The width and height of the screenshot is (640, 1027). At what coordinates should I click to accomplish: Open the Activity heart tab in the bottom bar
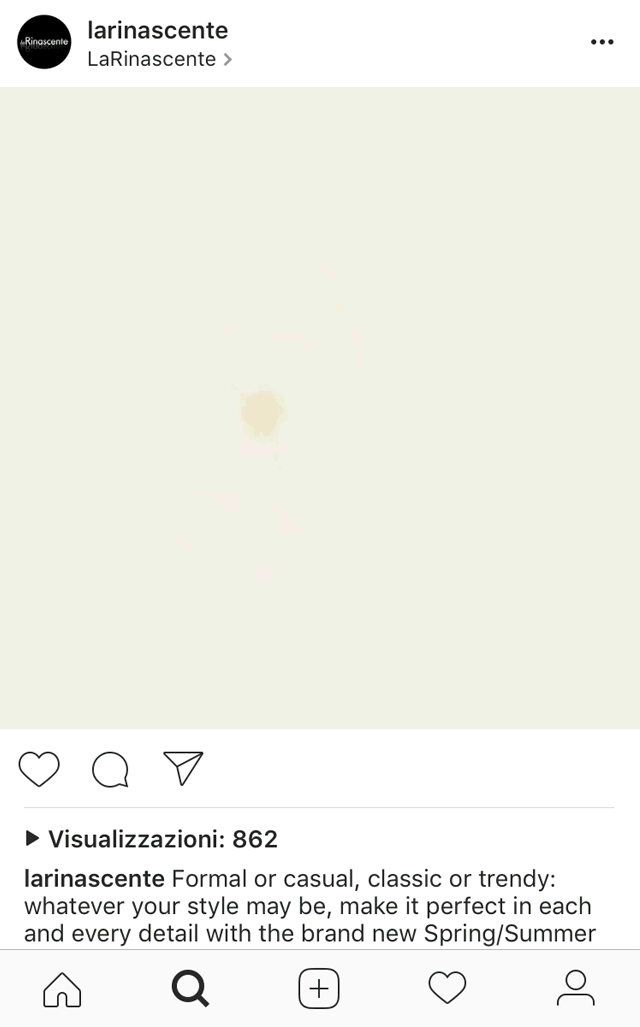tap(447, 988)
